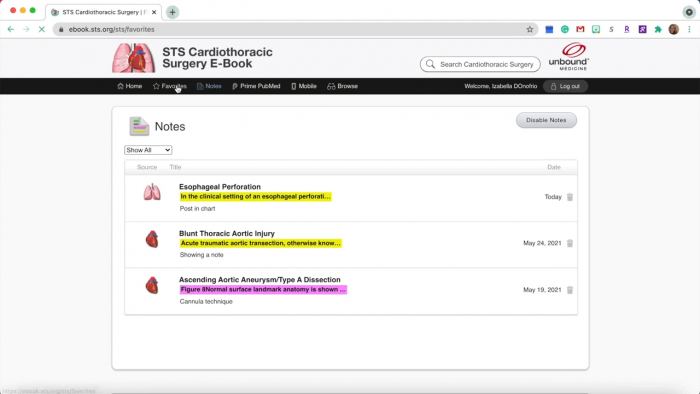The width and height of the screenshot is (700, 394).
Task: Click the Unbound Medicine logo
Action: coord(569,56)
